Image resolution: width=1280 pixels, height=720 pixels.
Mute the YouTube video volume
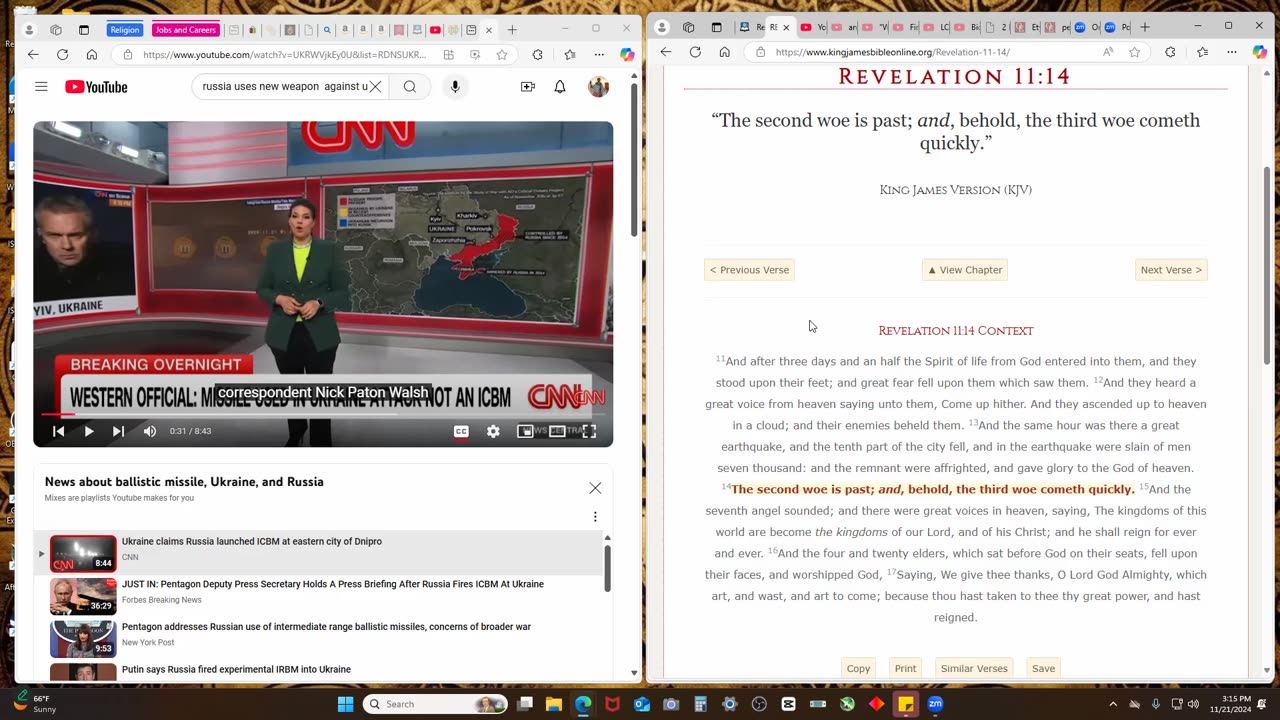[x=150, y=431]
